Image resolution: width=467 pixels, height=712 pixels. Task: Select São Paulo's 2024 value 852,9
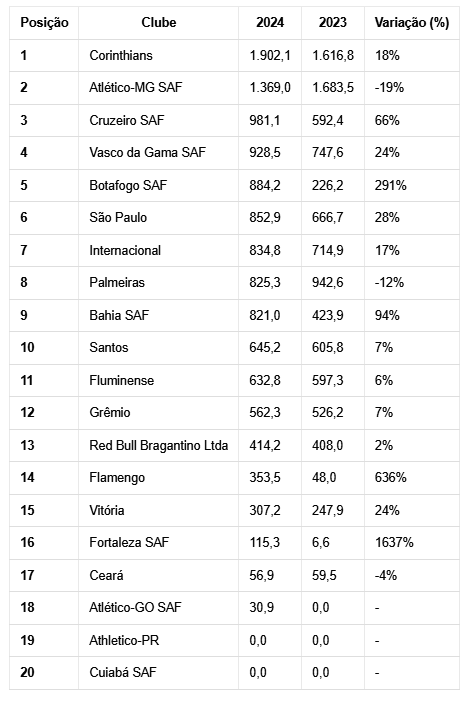pos(265,217)
